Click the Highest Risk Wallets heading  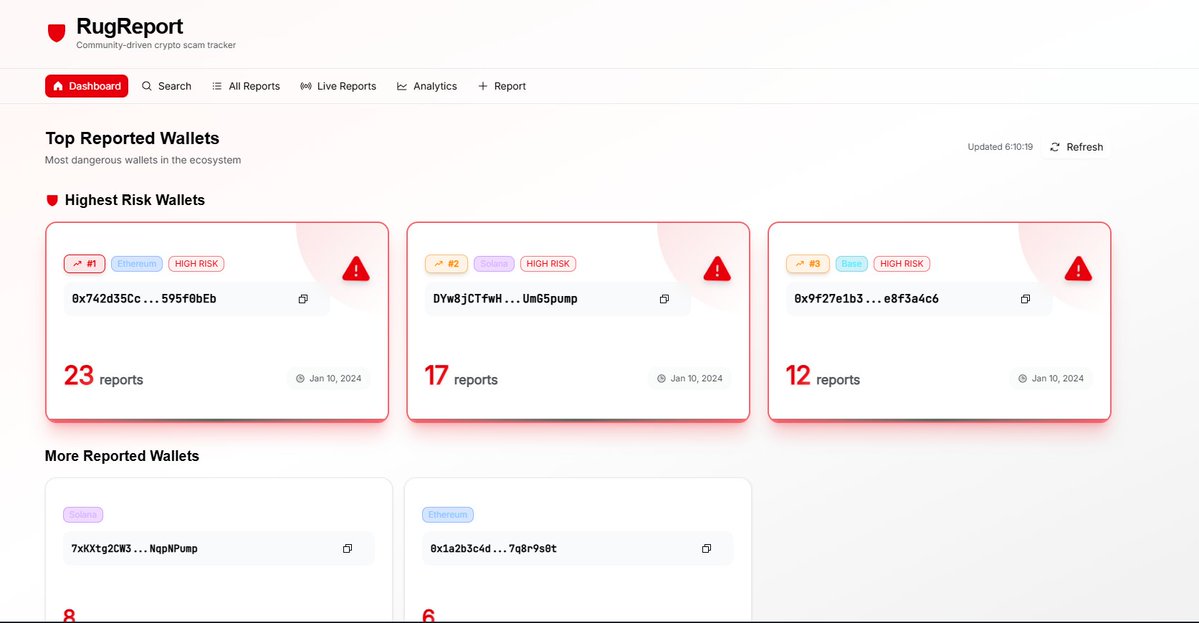coord(135,200)
